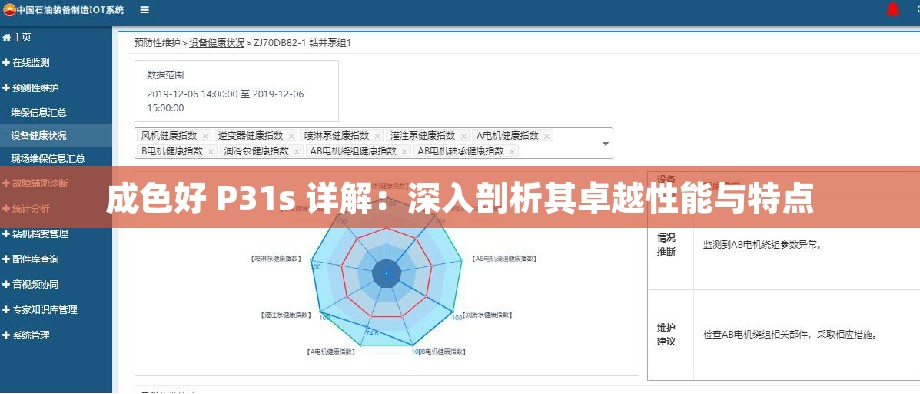920x394 pixels.
Task: Click the ZJ70DB82-1 钻井泵组1 breadcrumb text
Action: tap(302, 43)
